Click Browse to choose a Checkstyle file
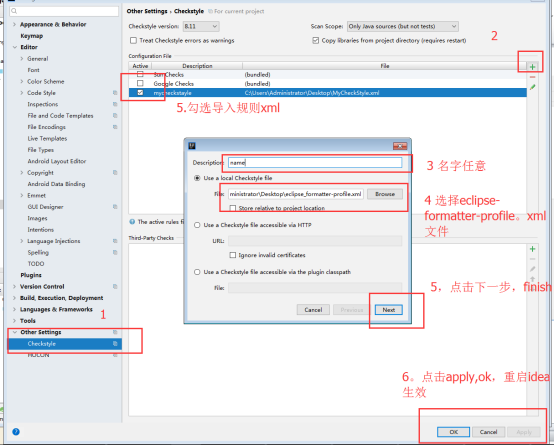Viewport: 554px width, 445px height. (385, 194)
